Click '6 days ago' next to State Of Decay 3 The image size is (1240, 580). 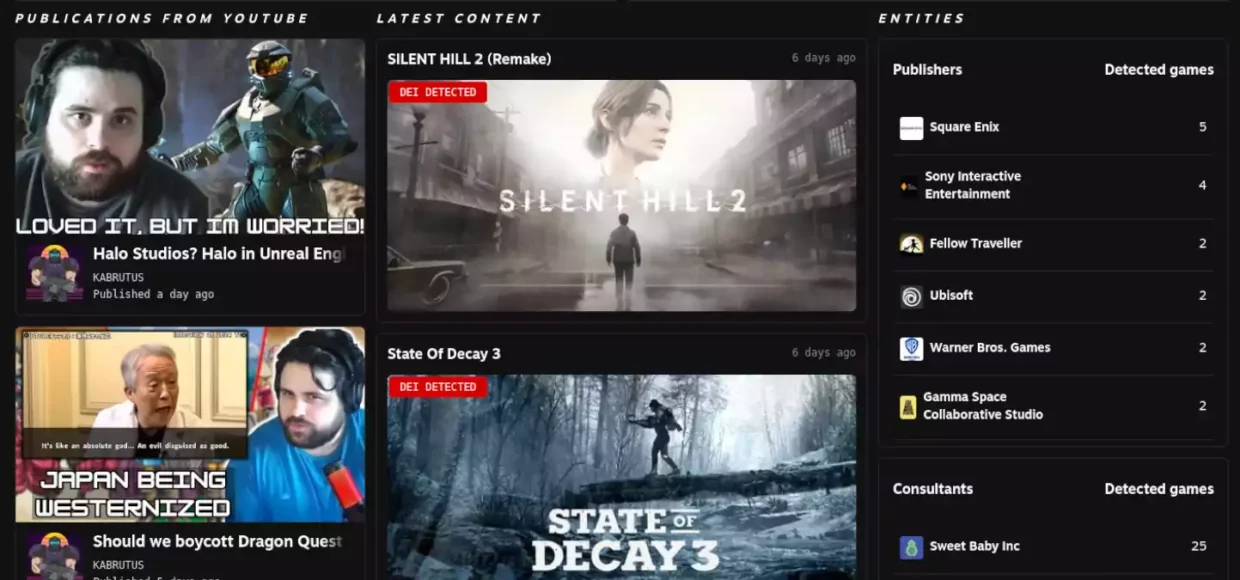point(824,353)
